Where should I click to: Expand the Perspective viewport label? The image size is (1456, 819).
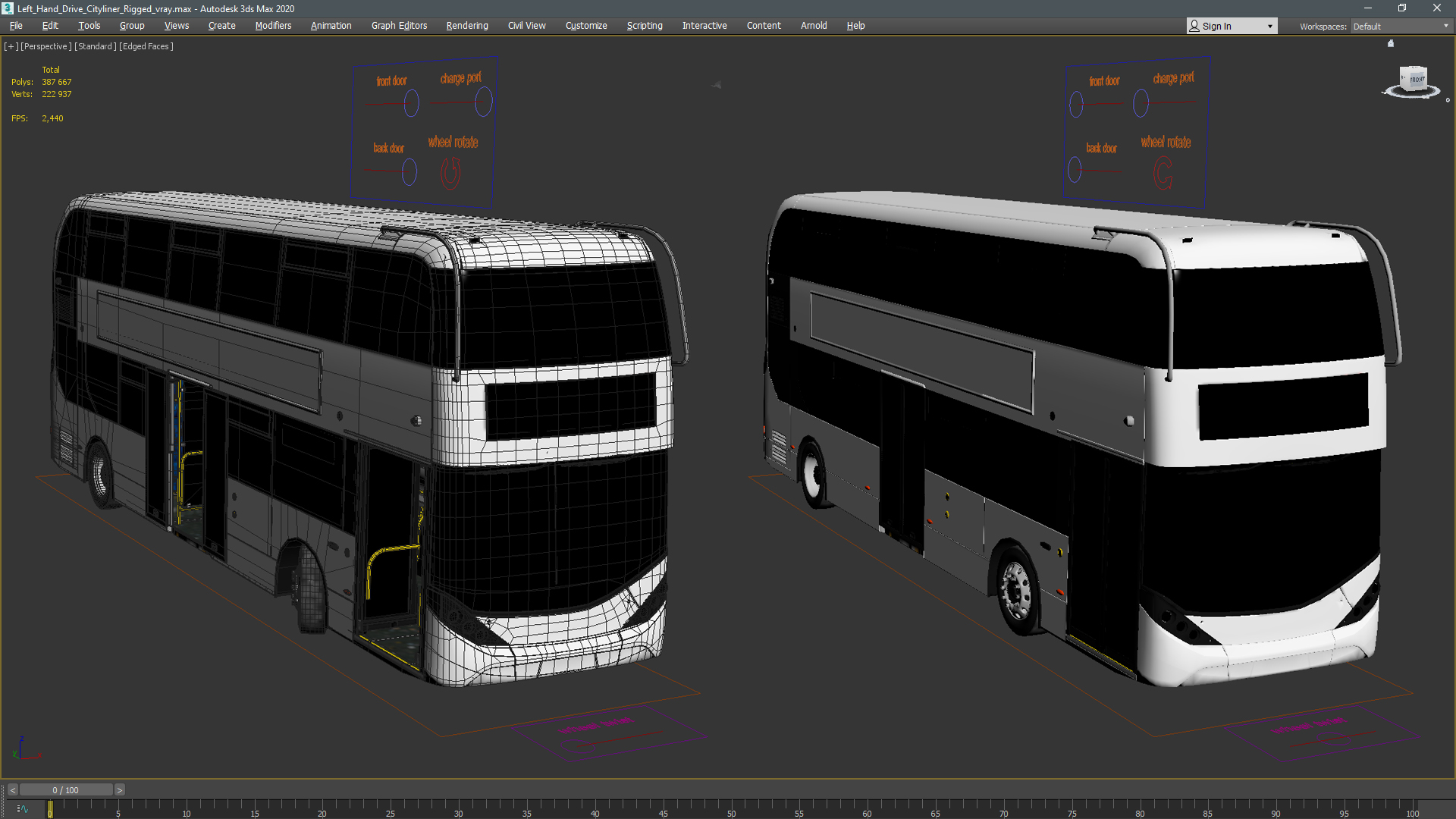45,46
